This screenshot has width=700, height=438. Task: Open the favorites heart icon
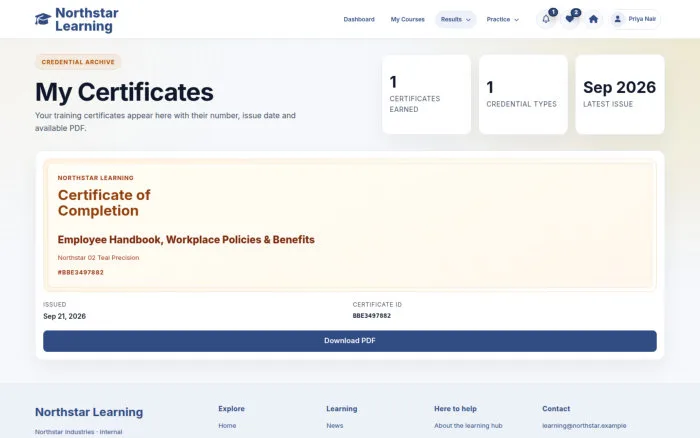tap(570, 19)
